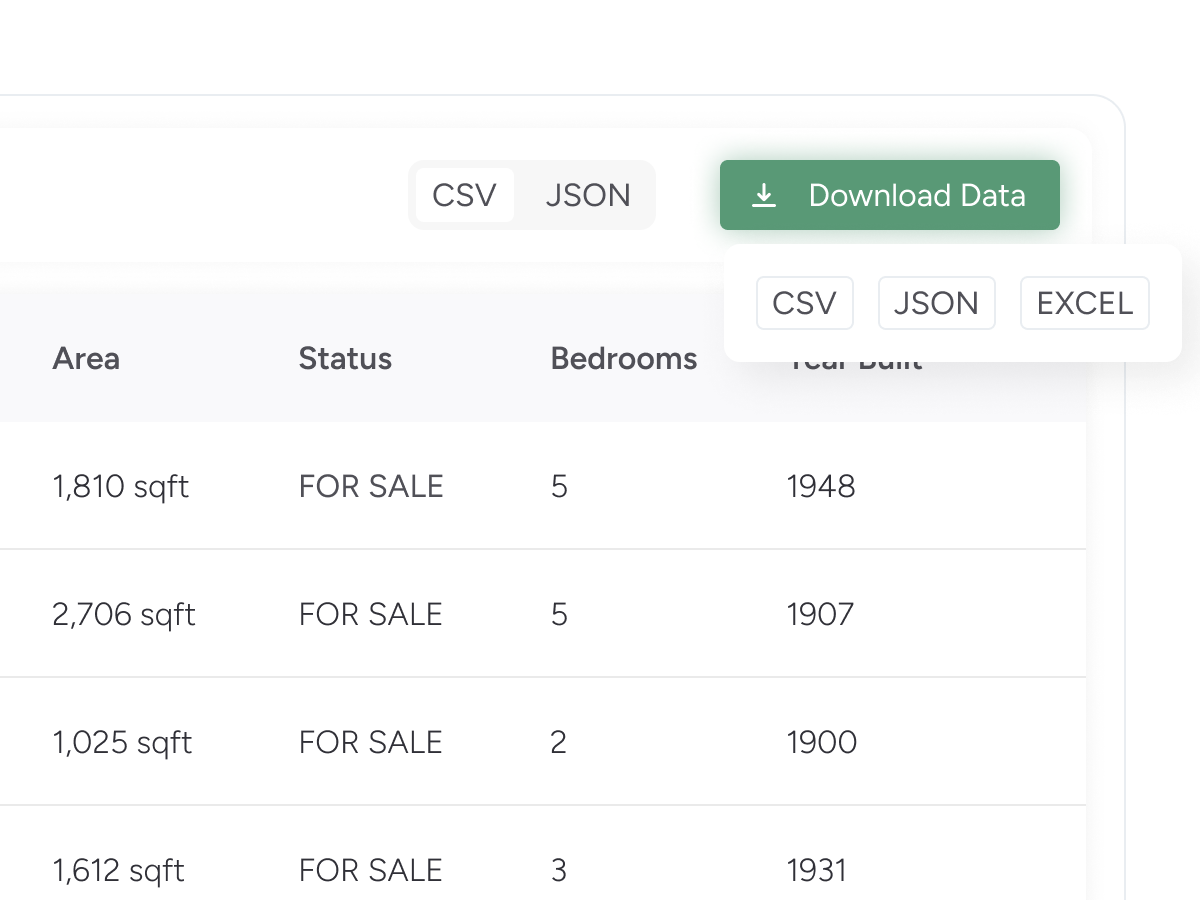
Task: Switch format toggle to CSV
Action: 464,196
